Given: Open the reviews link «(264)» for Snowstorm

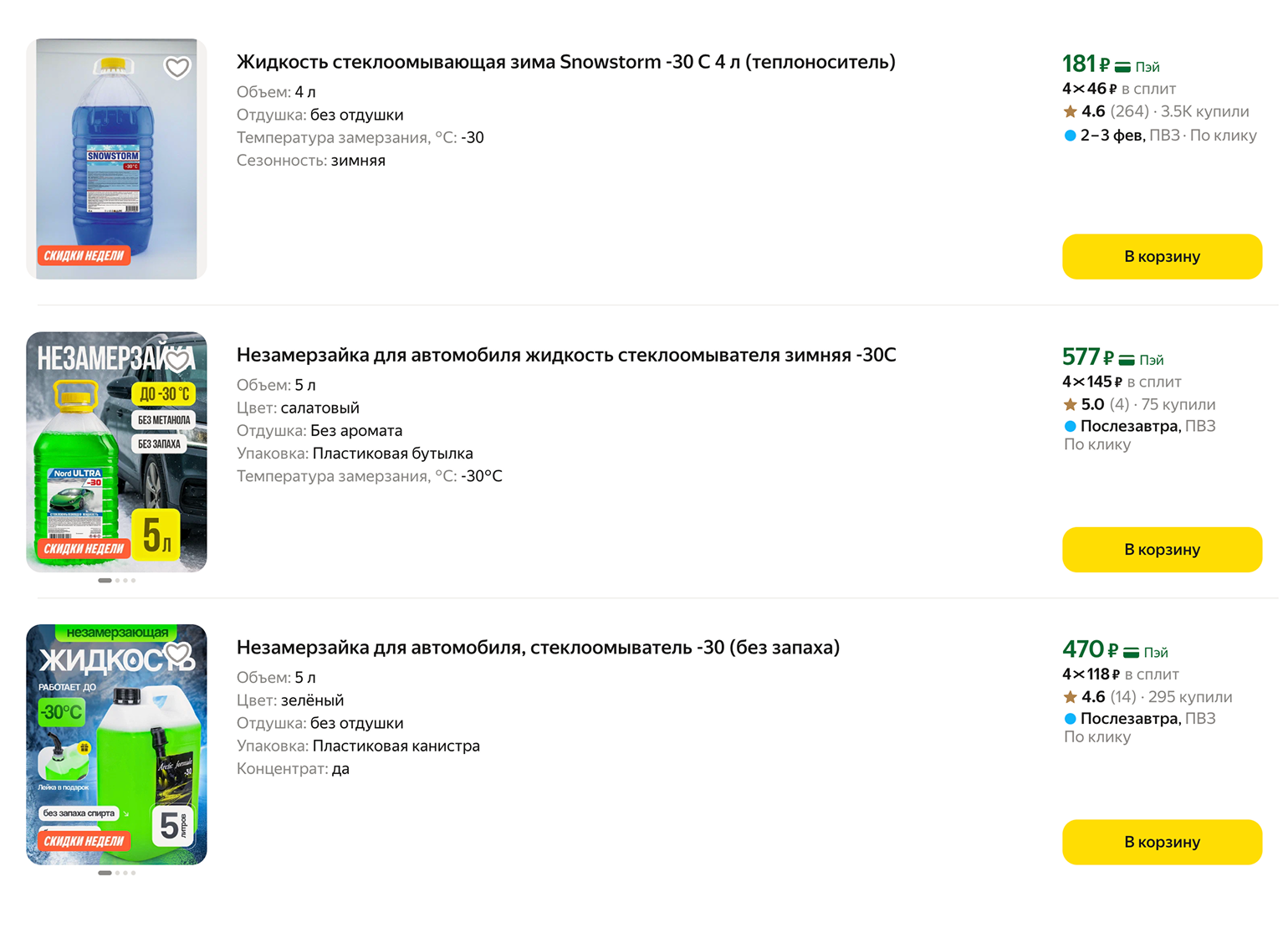Looking at the screenshot, I should point(1131,110).
